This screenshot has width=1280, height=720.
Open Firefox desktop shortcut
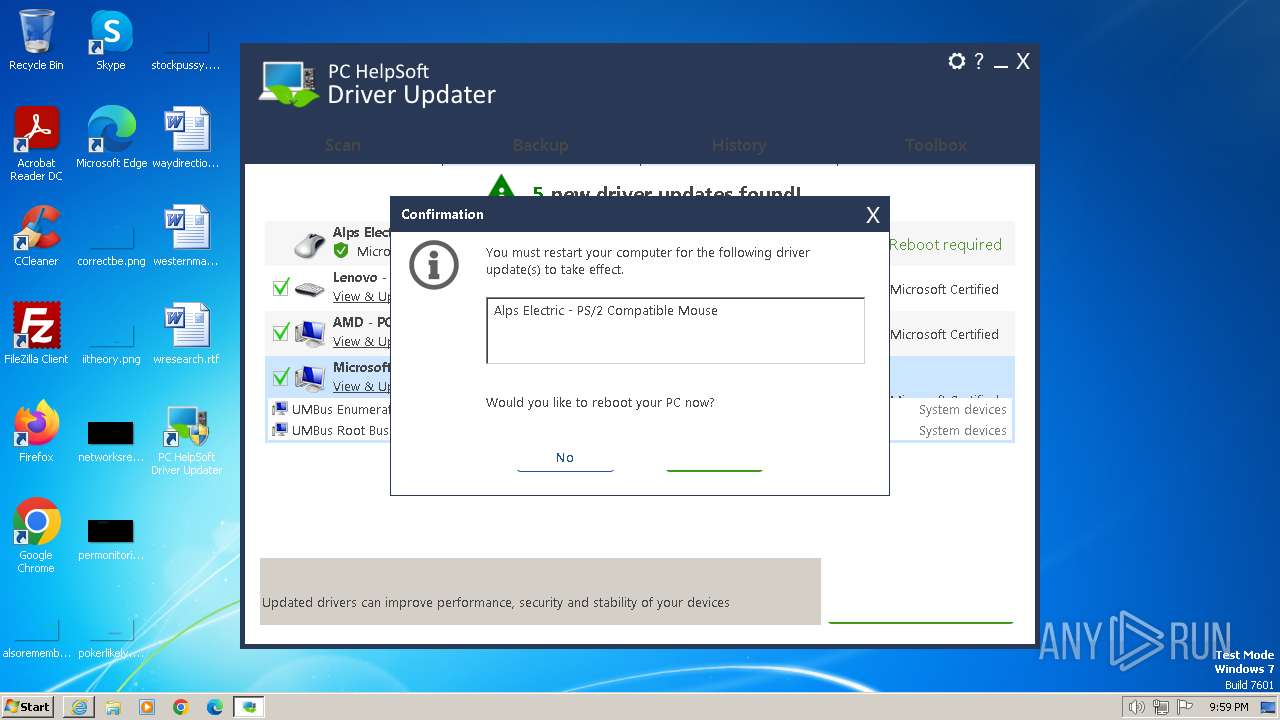pos(36,431)
